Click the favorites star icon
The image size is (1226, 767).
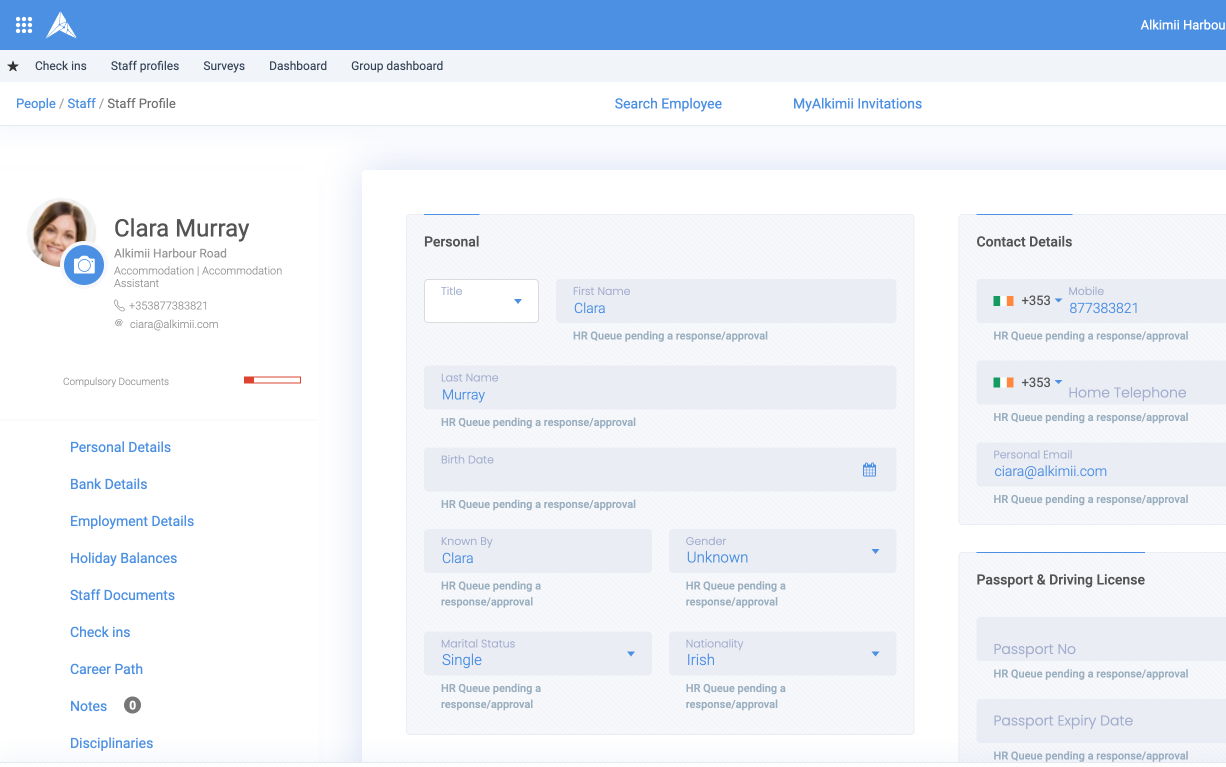[13, 66]
